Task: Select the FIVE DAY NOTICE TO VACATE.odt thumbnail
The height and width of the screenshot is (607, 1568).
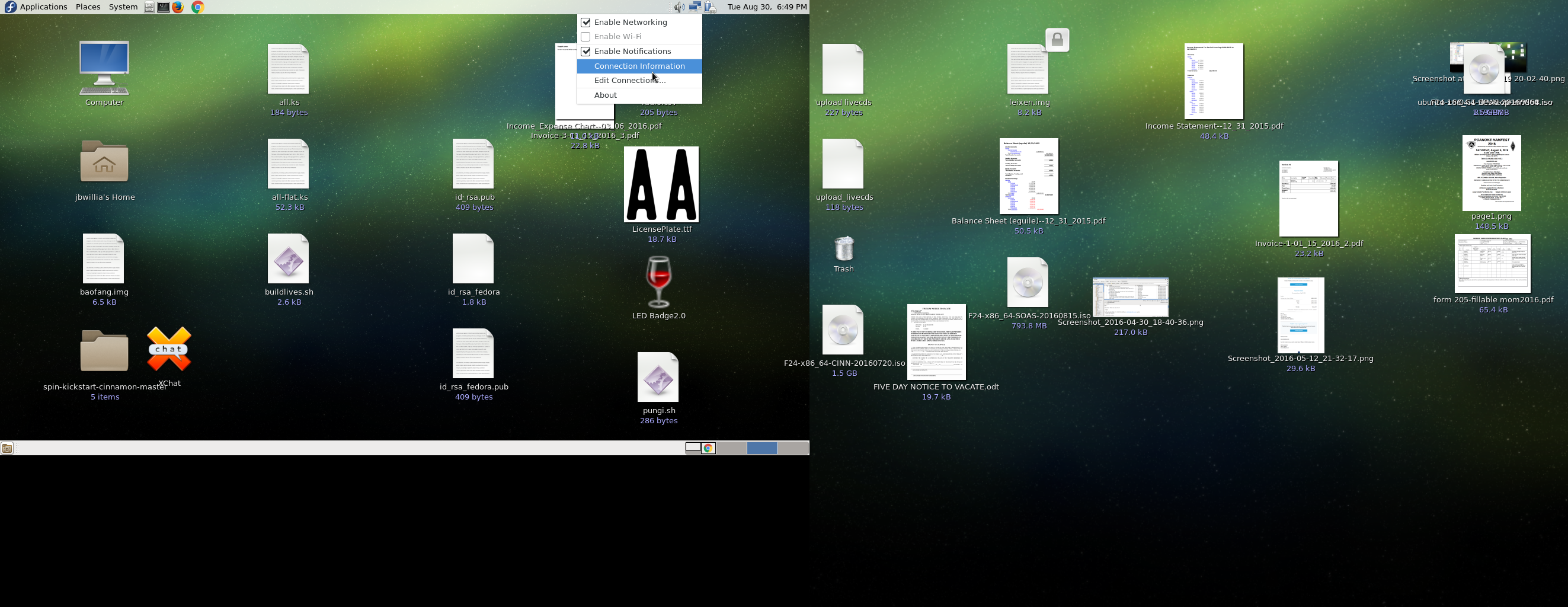Action: tap(936, 342)
